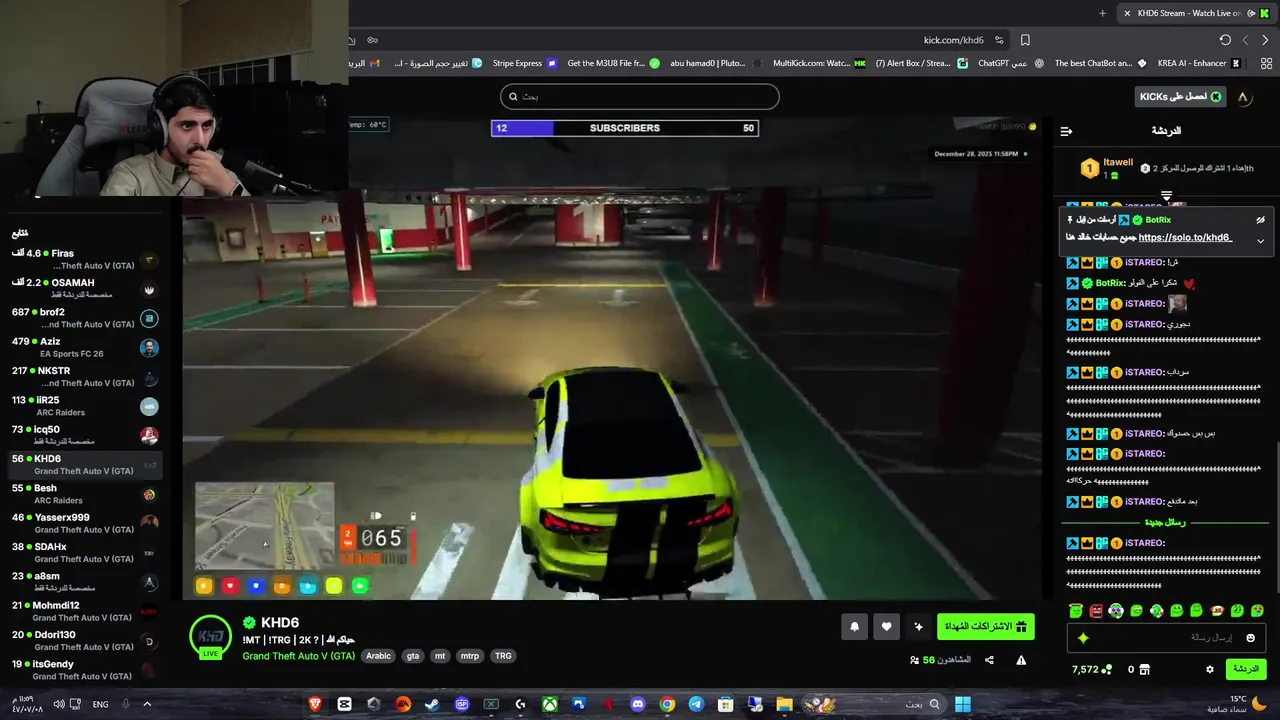Open the Get the M3U8 File bookmark
The width and height of the screenshot is (1280, 720).
pos(613,63)
